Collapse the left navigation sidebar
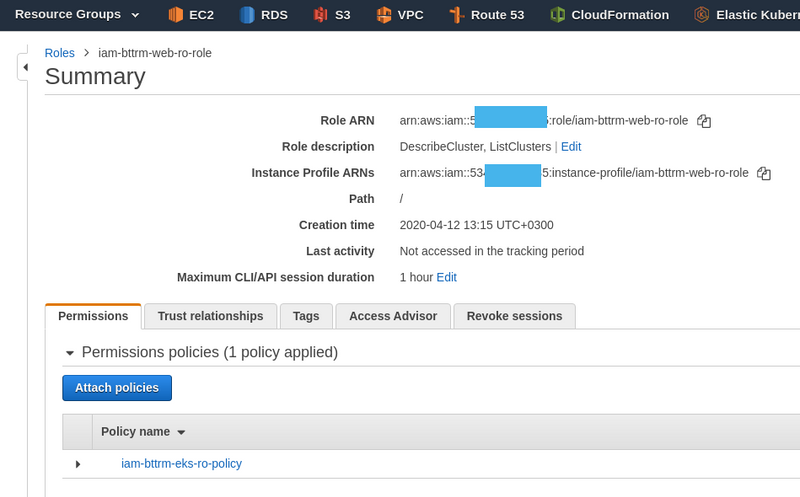Image resolution: width=800 pixels, height=497 pixels. coord(25,67)
